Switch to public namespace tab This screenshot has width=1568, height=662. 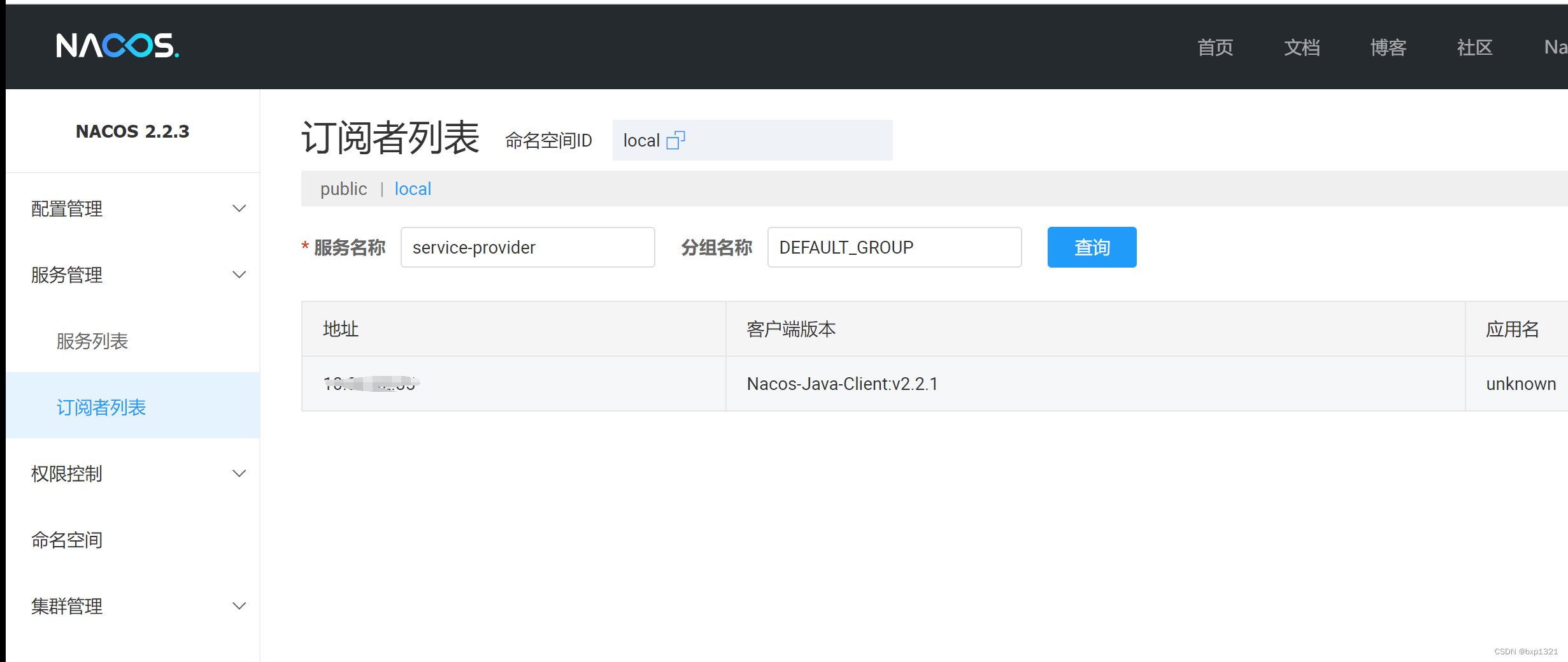[x=343, y=189]
